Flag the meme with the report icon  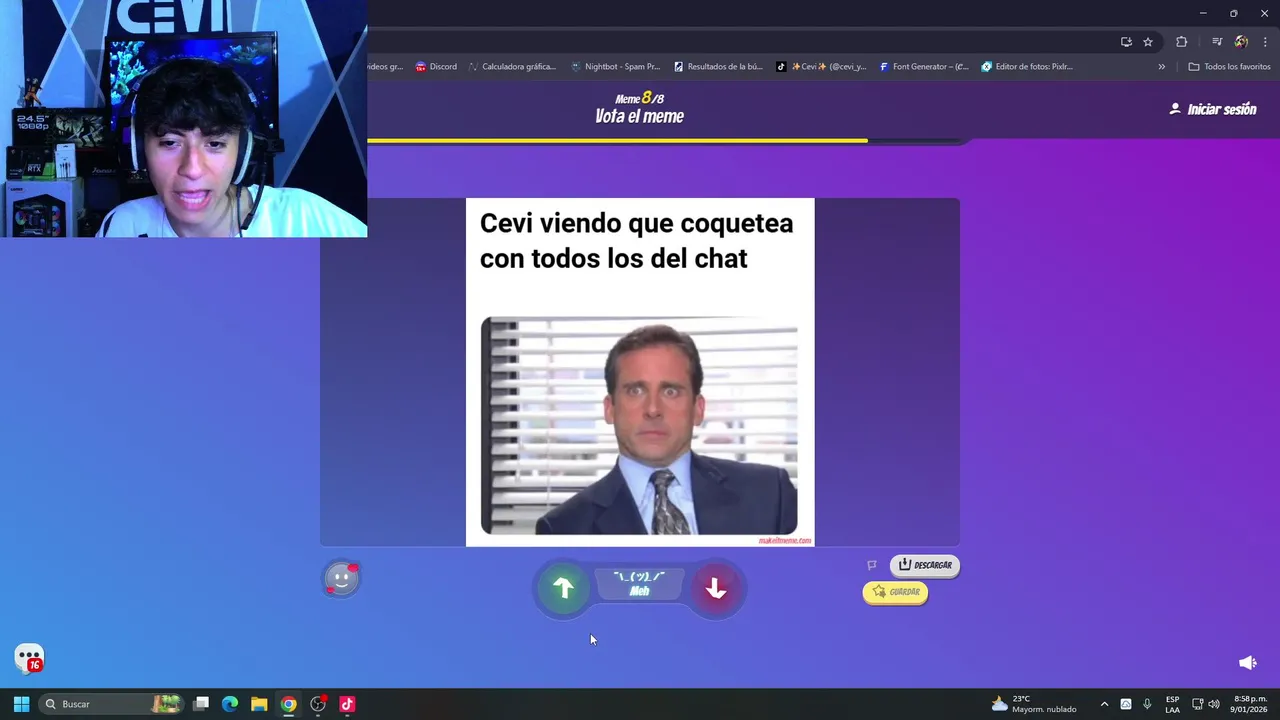click(872, 565)
